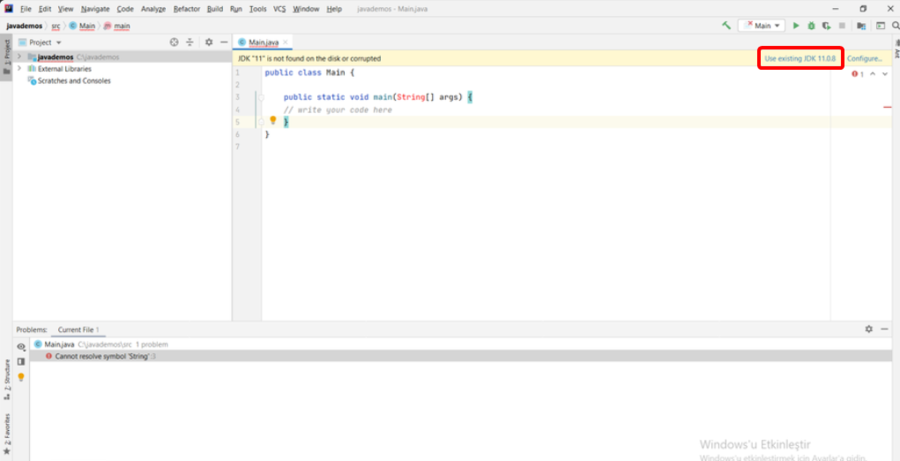This screenshot has width=900, height=461.
Task: Open the Project Structure icon in toolbar
Action: pyautogui.click(x=861, y=26)
